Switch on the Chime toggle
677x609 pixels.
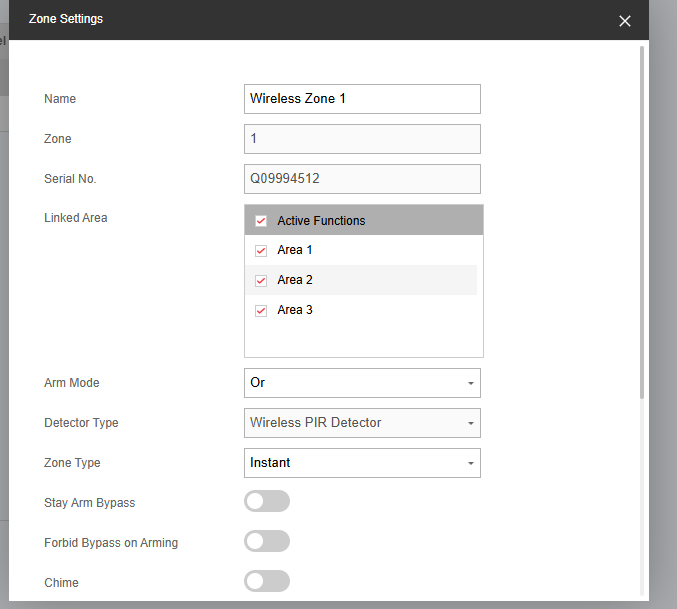[x=267, y=581]
